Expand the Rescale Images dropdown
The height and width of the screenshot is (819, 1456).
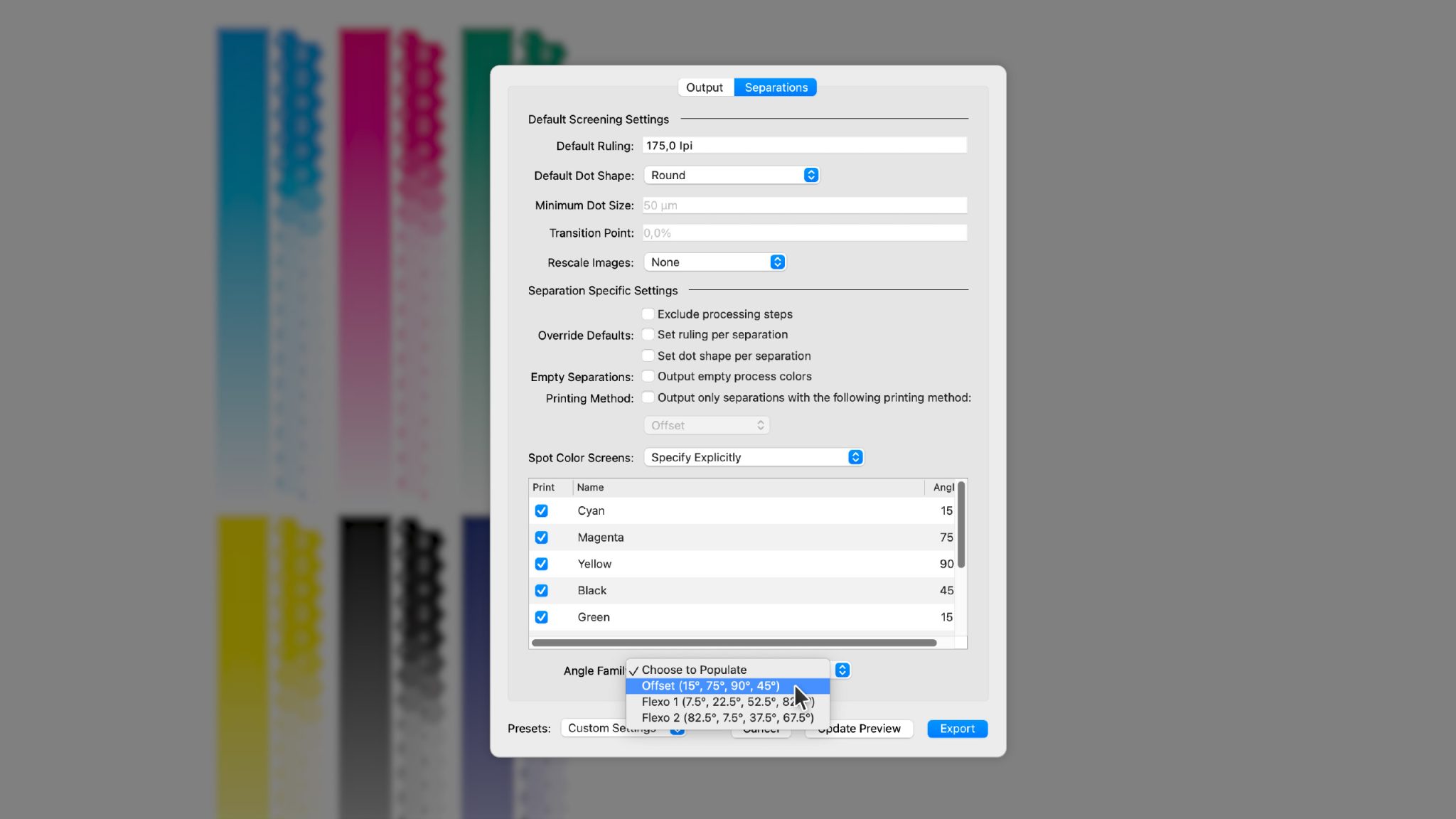(x=714, y=262)
